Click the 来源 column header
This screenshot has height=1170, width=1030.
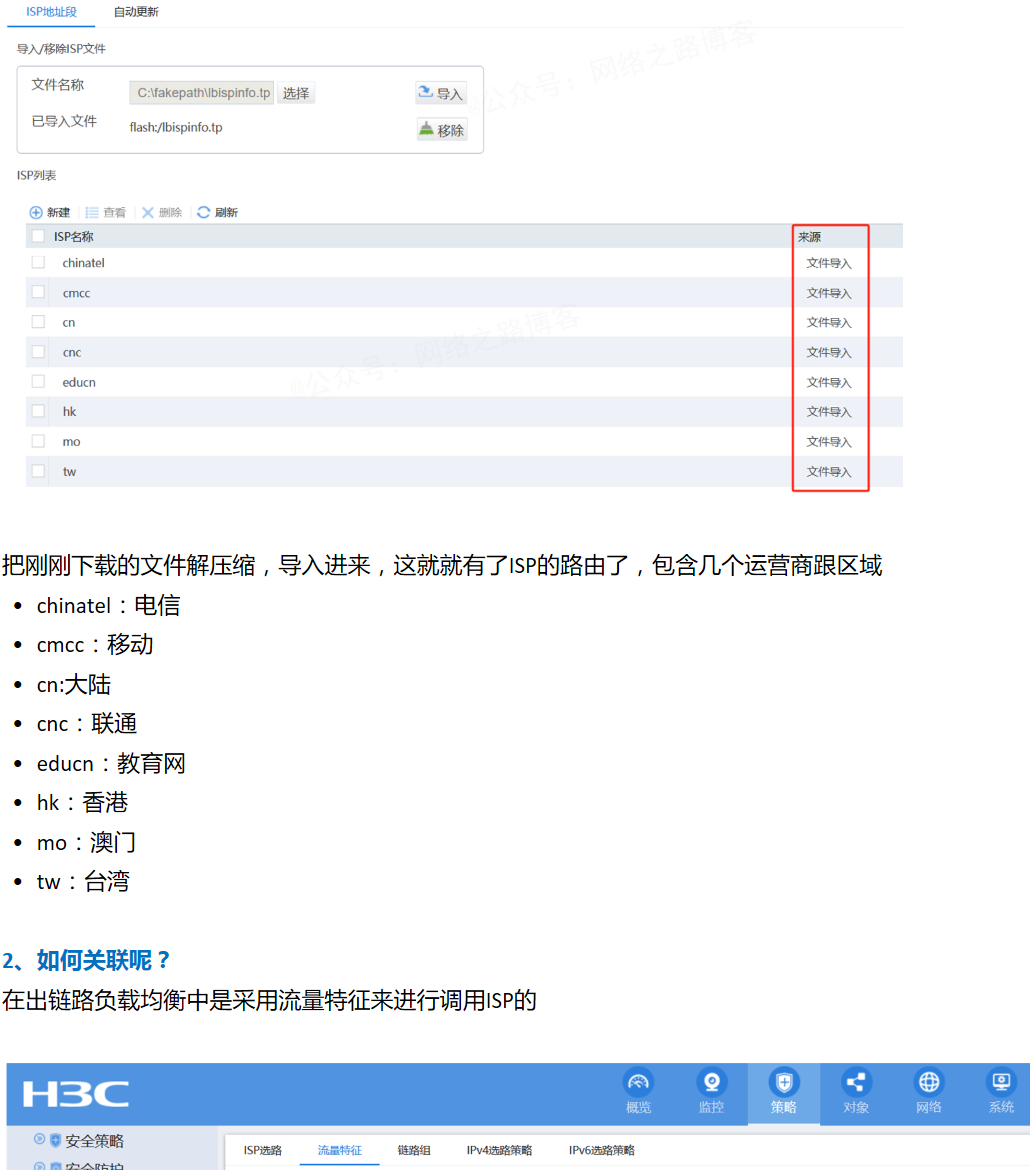click(810, 237)
